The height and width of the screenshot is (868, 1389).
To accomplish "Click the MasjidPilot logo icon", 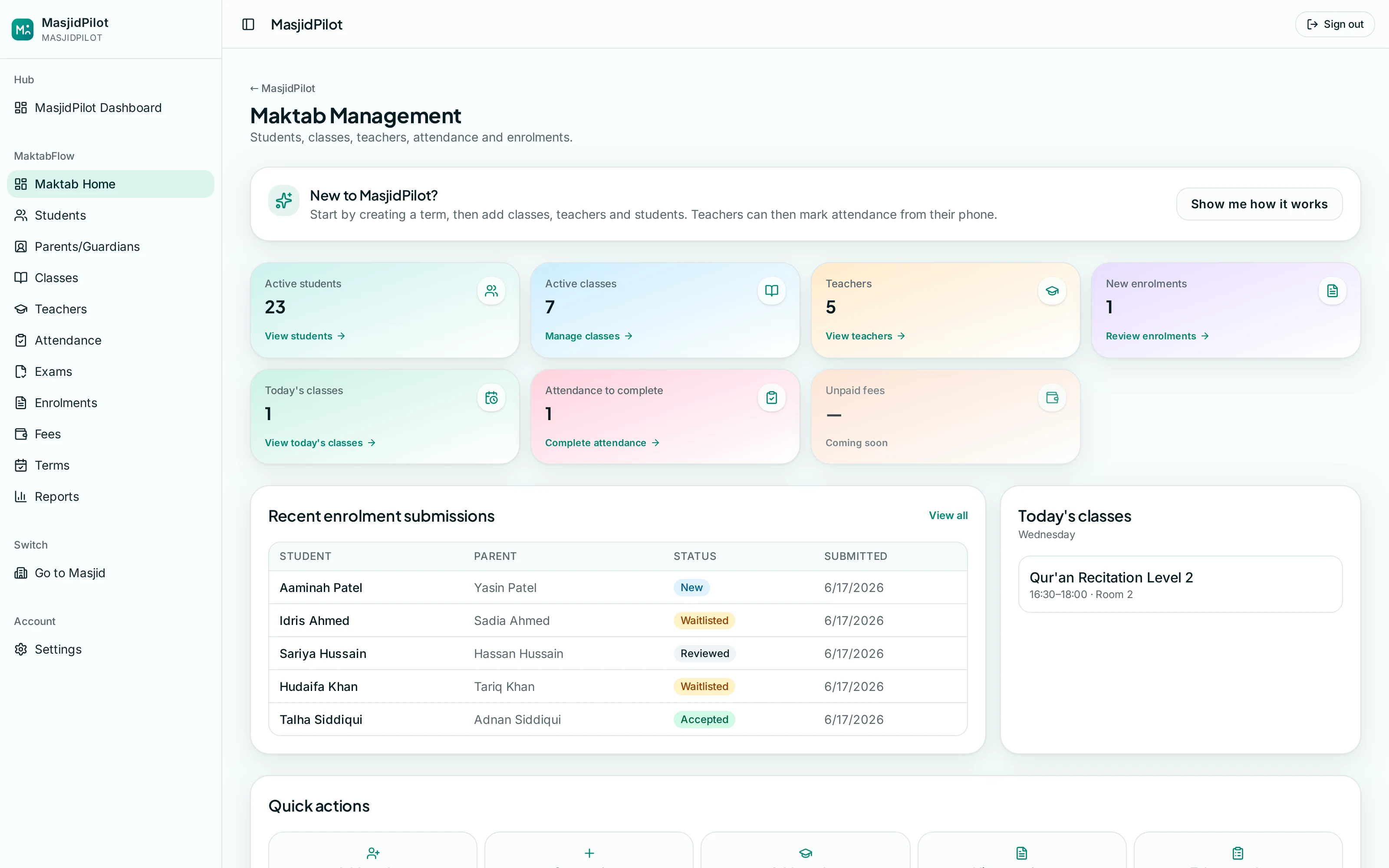I will (x=23, y=29).
